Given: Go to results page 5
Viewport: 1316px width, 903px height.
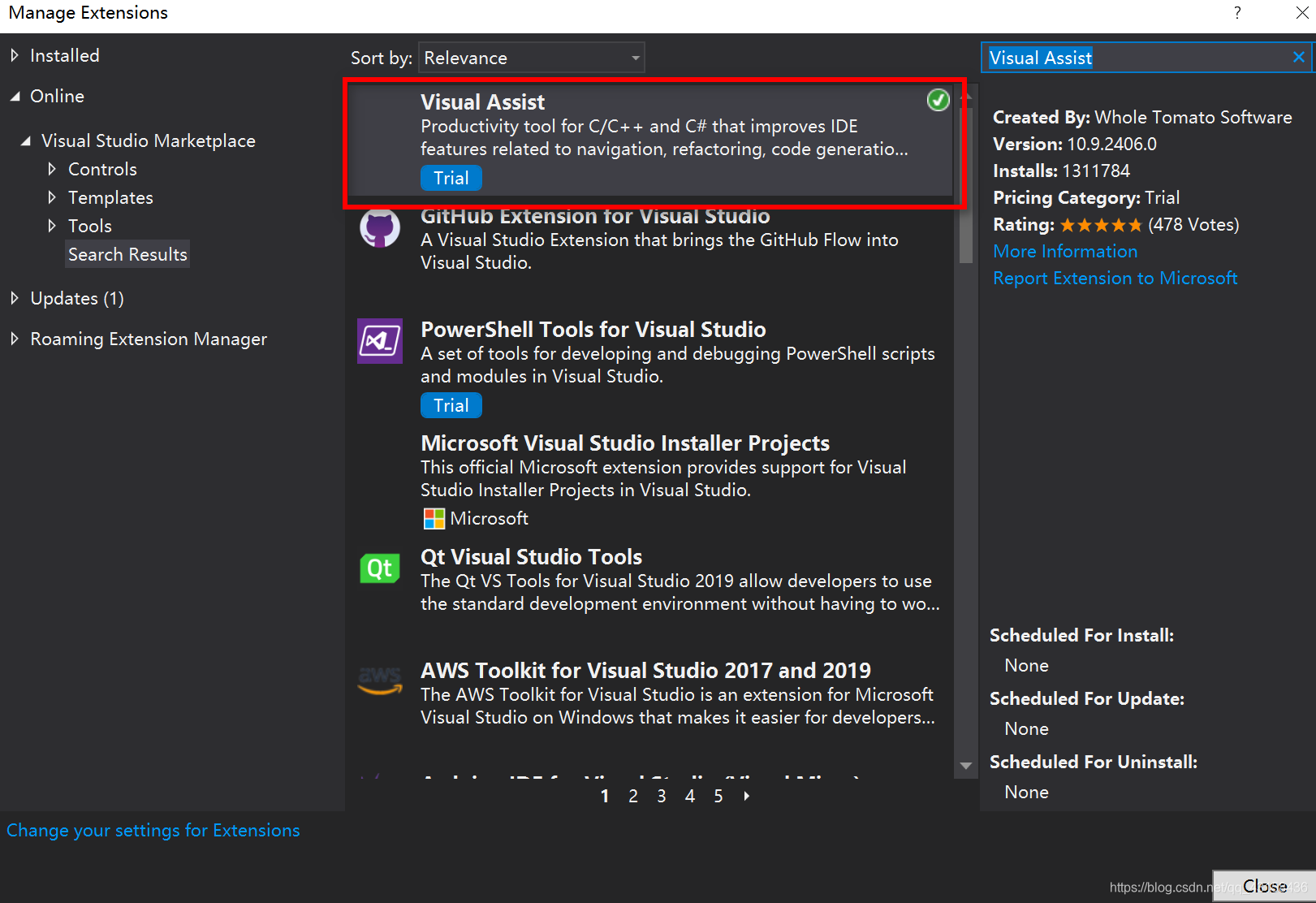Looking at the screenshot, I should tap(718, 796).
